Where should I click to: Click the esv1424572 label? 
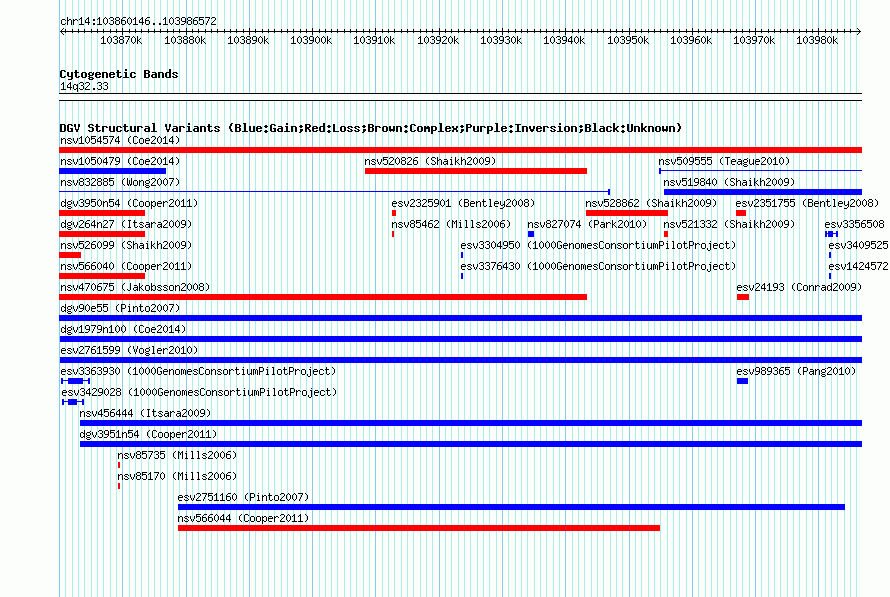point(858,266)
